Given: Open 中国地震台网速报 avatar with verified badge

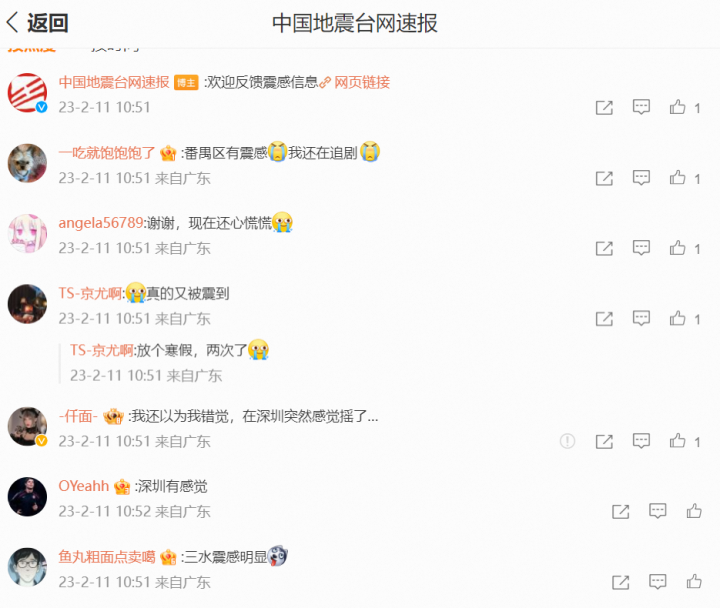Looking at the screenshot, I should [x=28, y=93].
